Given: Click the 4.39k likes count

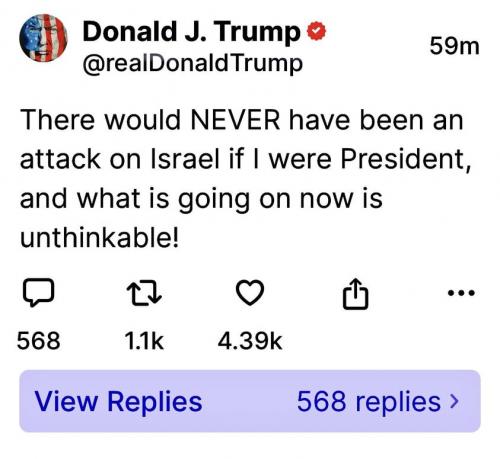Looking at the screenshot, I should tap(250, 341).
